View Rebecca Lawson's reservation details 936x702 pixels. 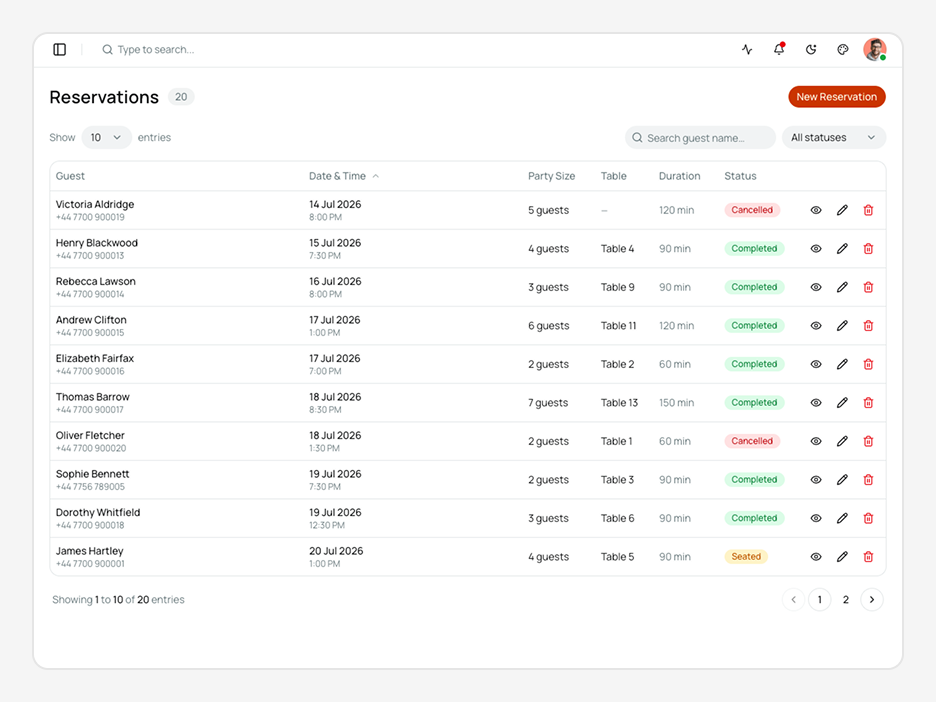pos(816,287)
